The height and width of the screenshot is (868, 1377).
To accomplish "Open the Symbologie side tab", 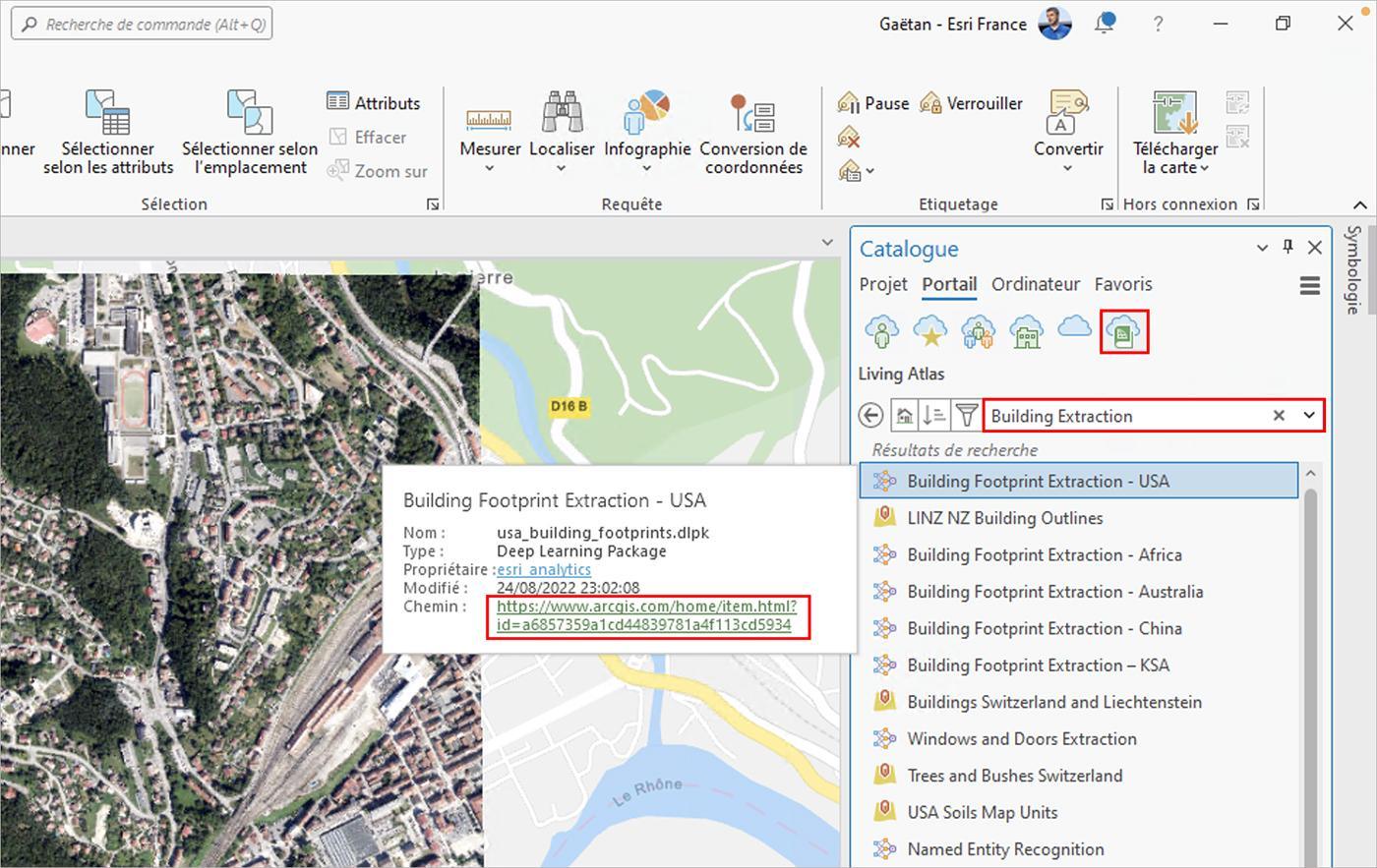I will click(1354, 269).
